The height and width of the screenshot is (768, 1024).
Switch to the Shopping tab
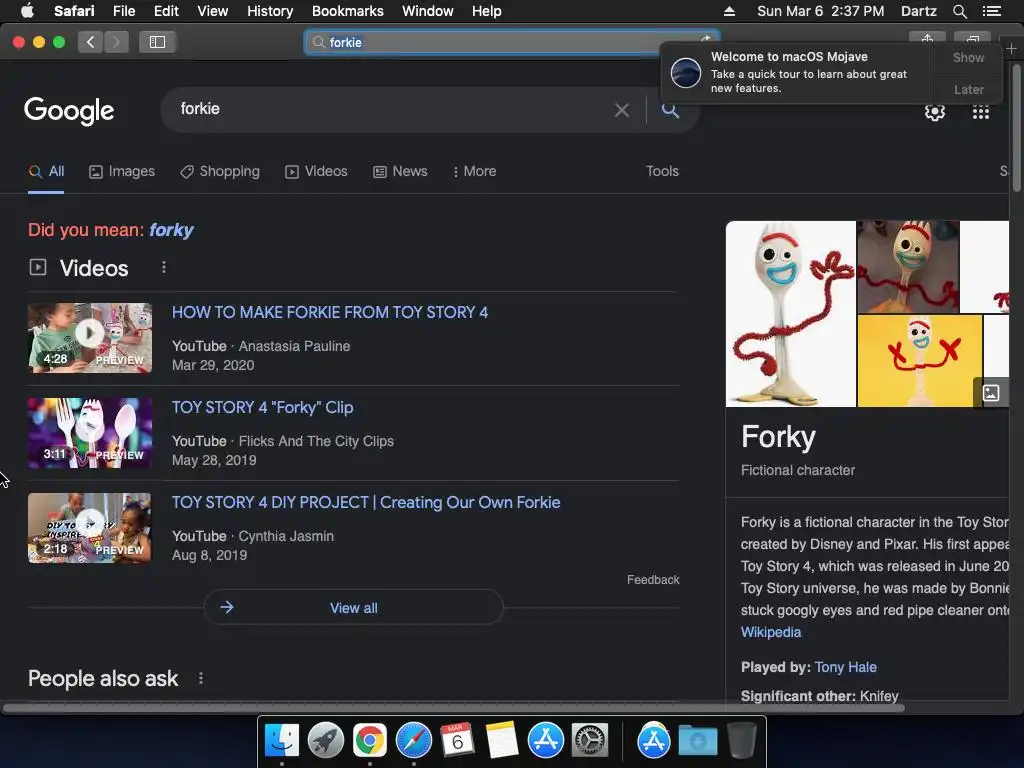(x=220, y=171)
